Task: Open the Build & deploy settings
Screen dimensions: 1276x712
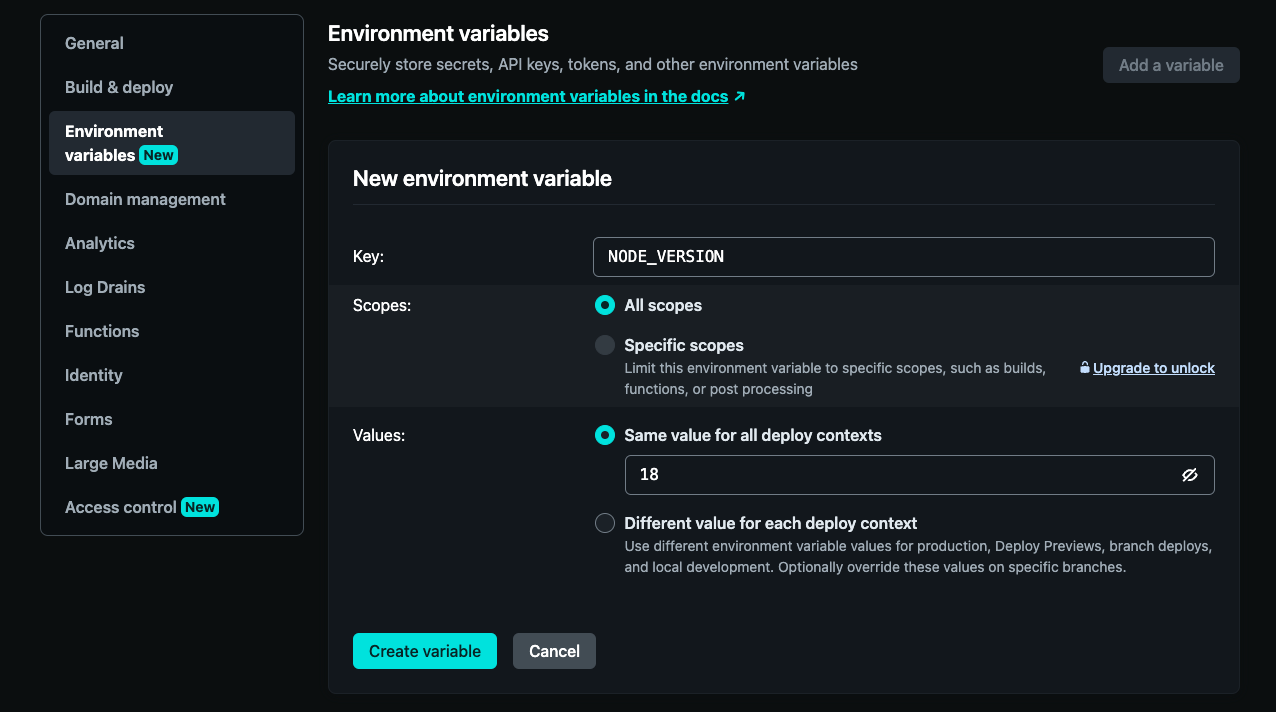Action: 119,87
